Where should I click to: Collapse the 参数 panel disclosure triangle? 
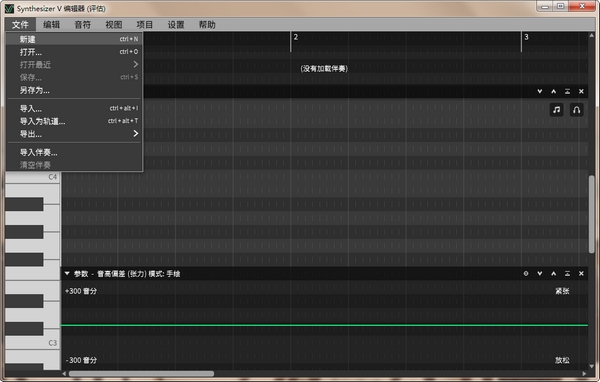tap(67, 273)
